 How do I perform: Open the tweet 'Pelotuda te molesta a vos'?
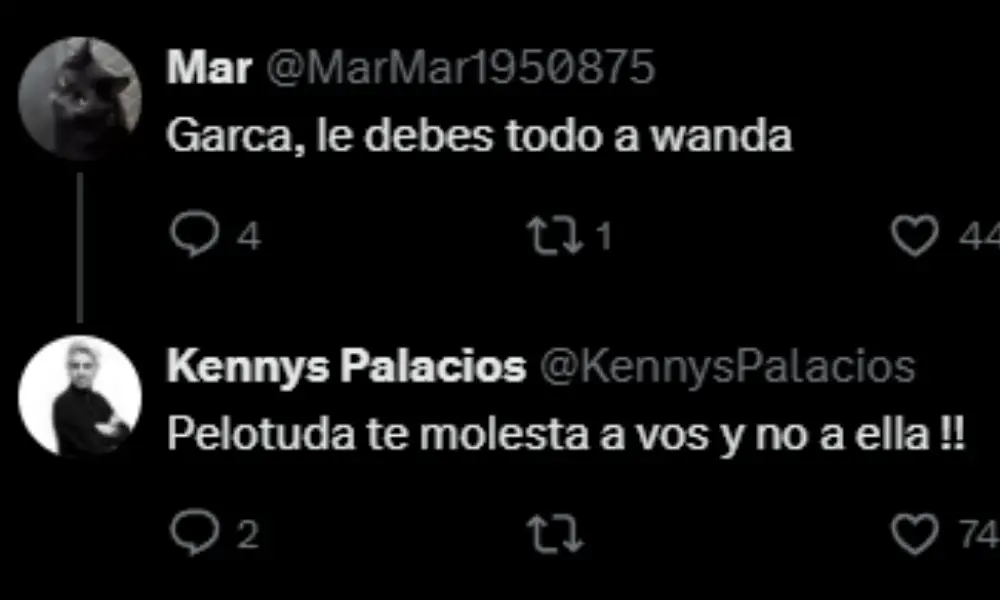pyautogui.click(x=566, y=435)
